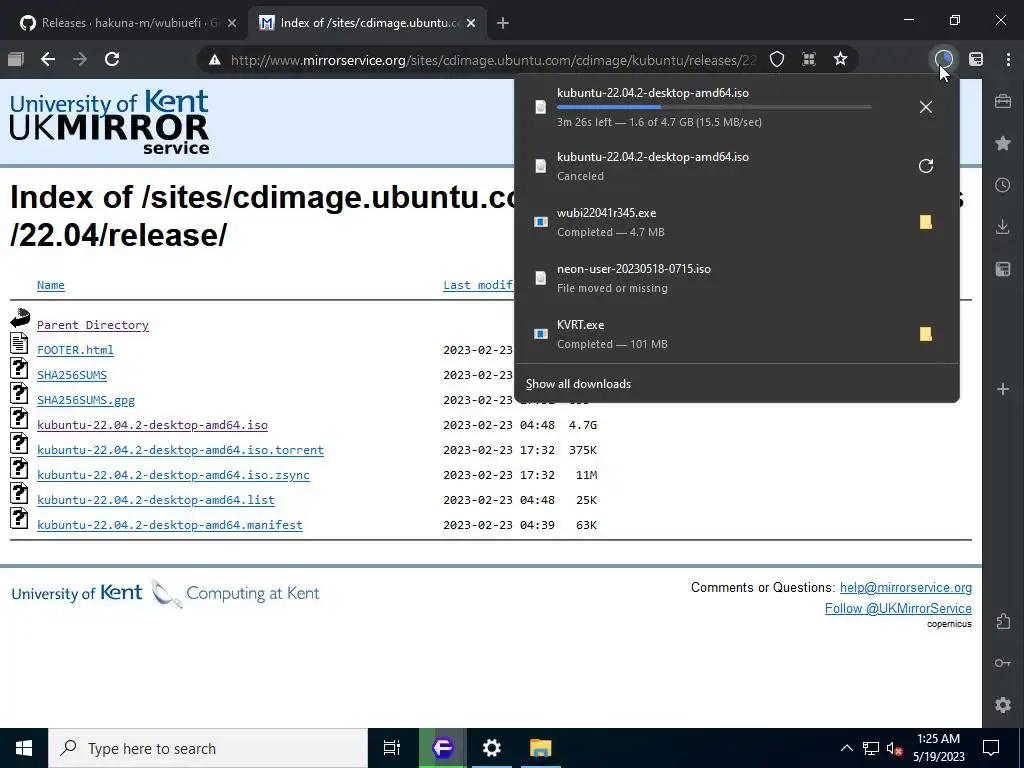Open the passwords key icon in sidebar

coord(1003,663)
